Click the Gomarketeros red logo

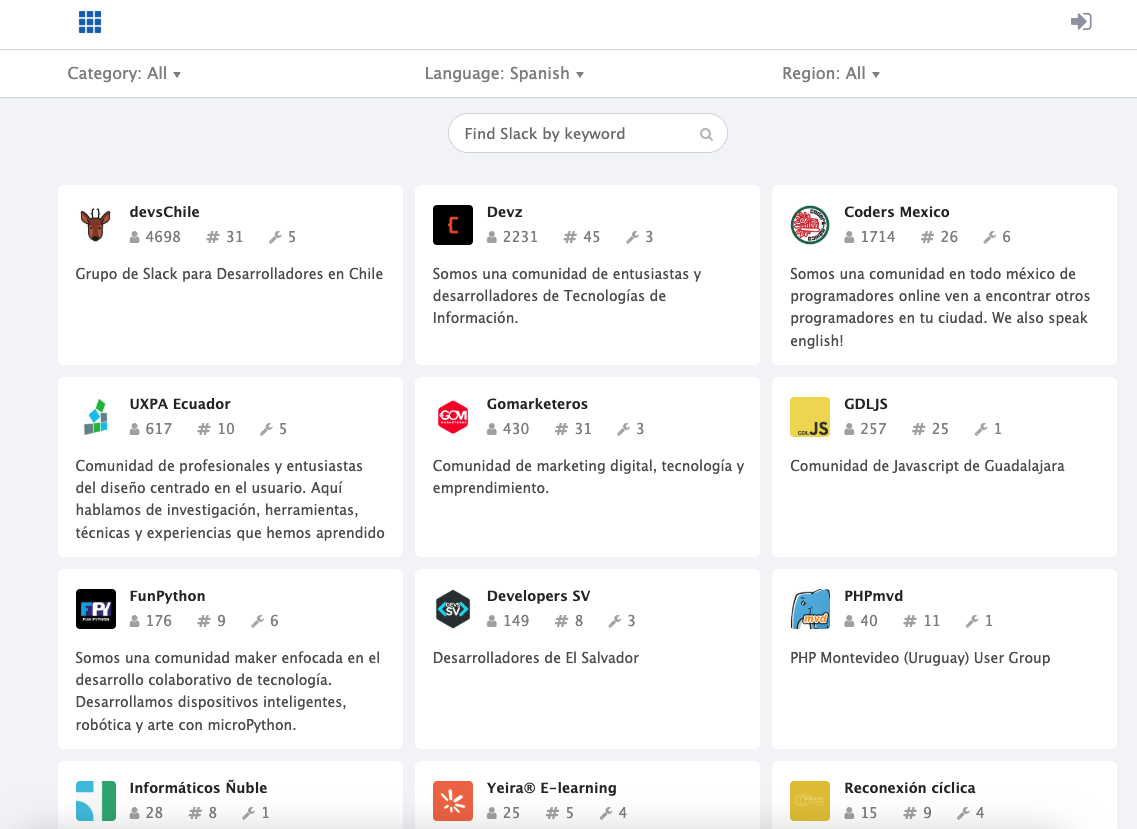pyautogui.click(x=453, y=417)
